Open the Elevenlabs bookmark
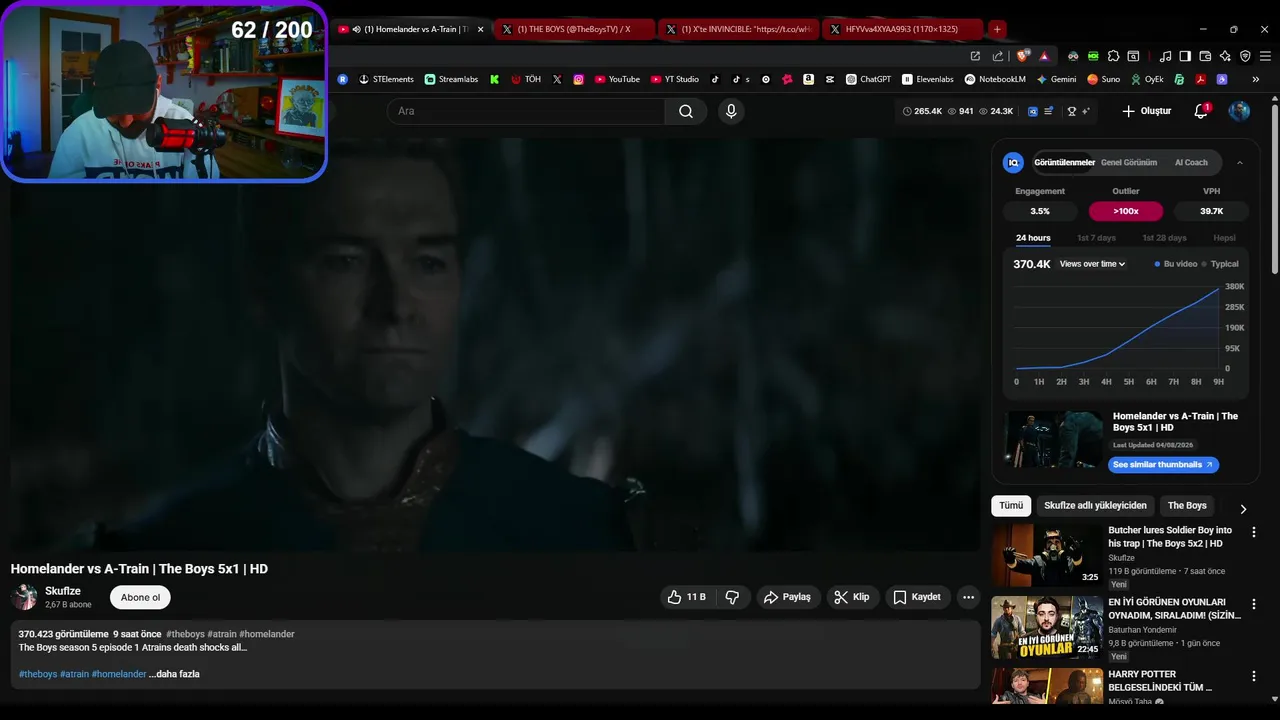Viewport: 1280px width, 720px height. [928, 79]
